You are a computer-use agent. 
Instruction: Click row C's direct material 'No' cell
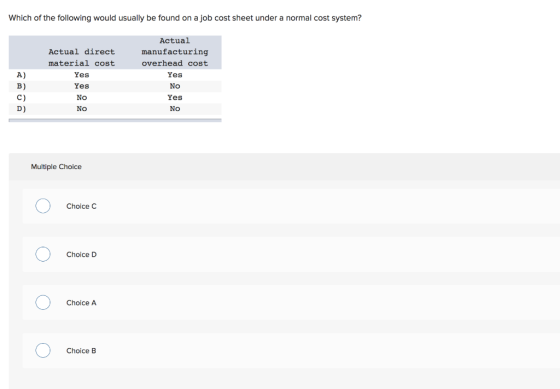(81, 98)
